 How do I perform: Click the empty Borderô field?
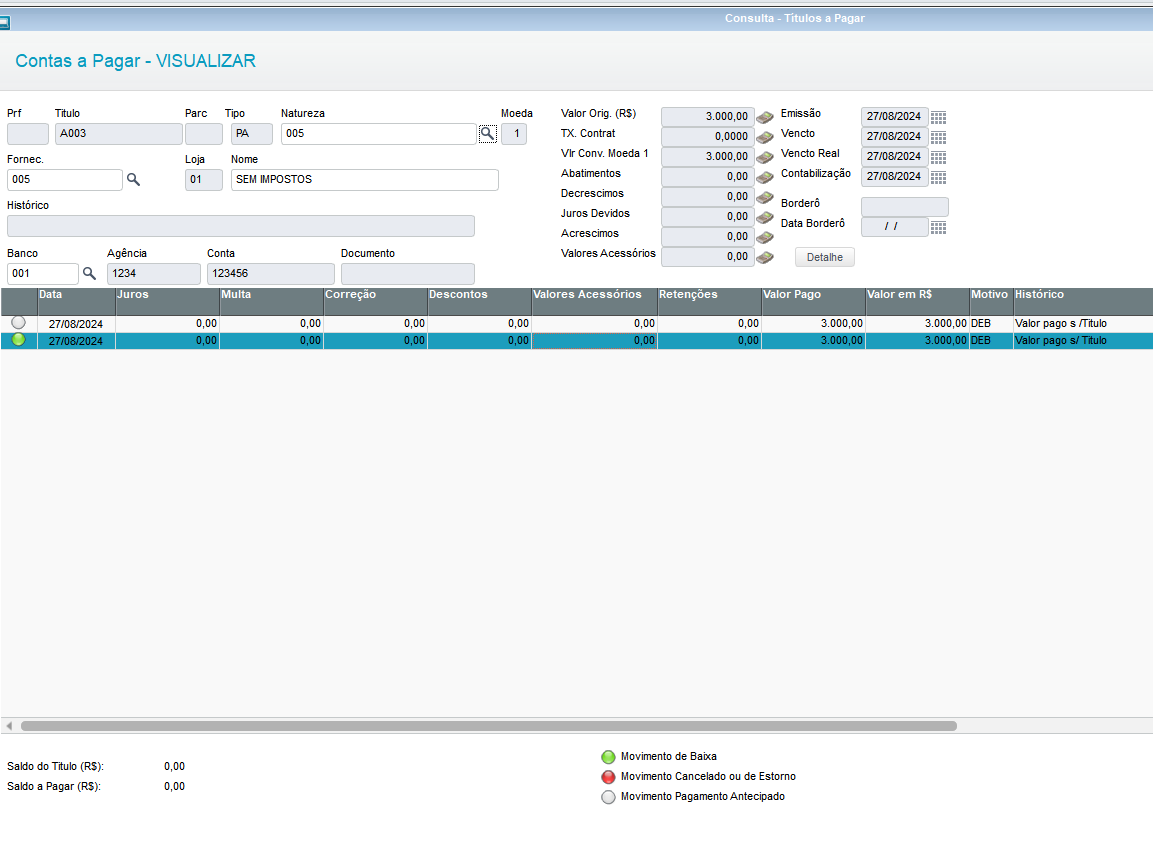(x=904, y=207)
